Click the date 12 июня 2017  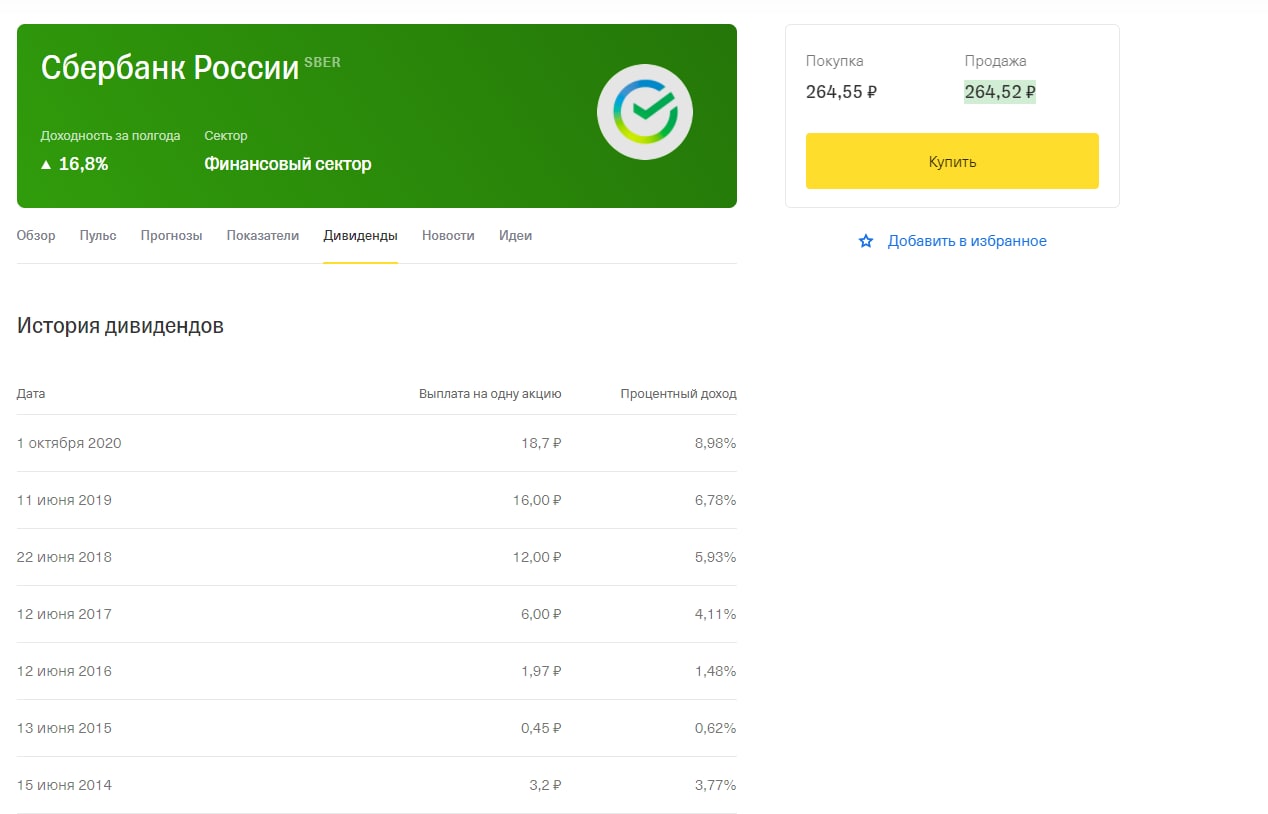click(64, 614)
